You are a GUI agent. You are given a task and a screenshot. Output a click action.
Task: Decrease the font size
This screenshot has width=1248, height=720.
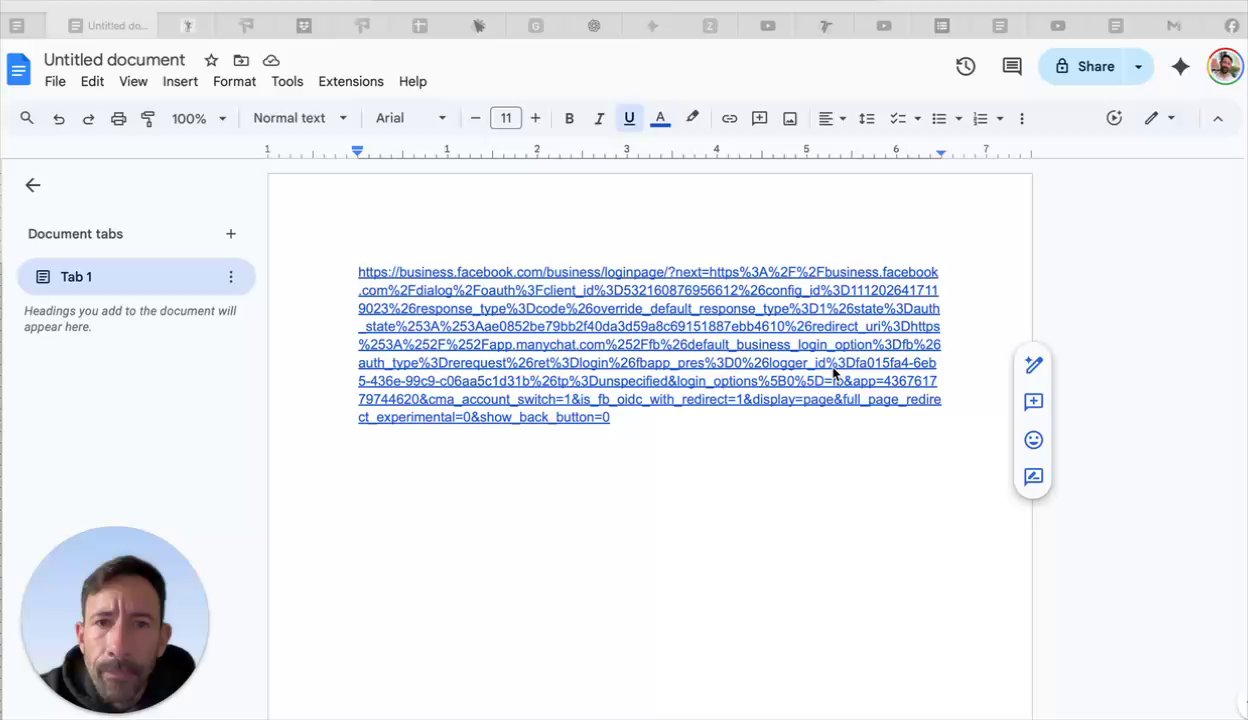[475, 118]
